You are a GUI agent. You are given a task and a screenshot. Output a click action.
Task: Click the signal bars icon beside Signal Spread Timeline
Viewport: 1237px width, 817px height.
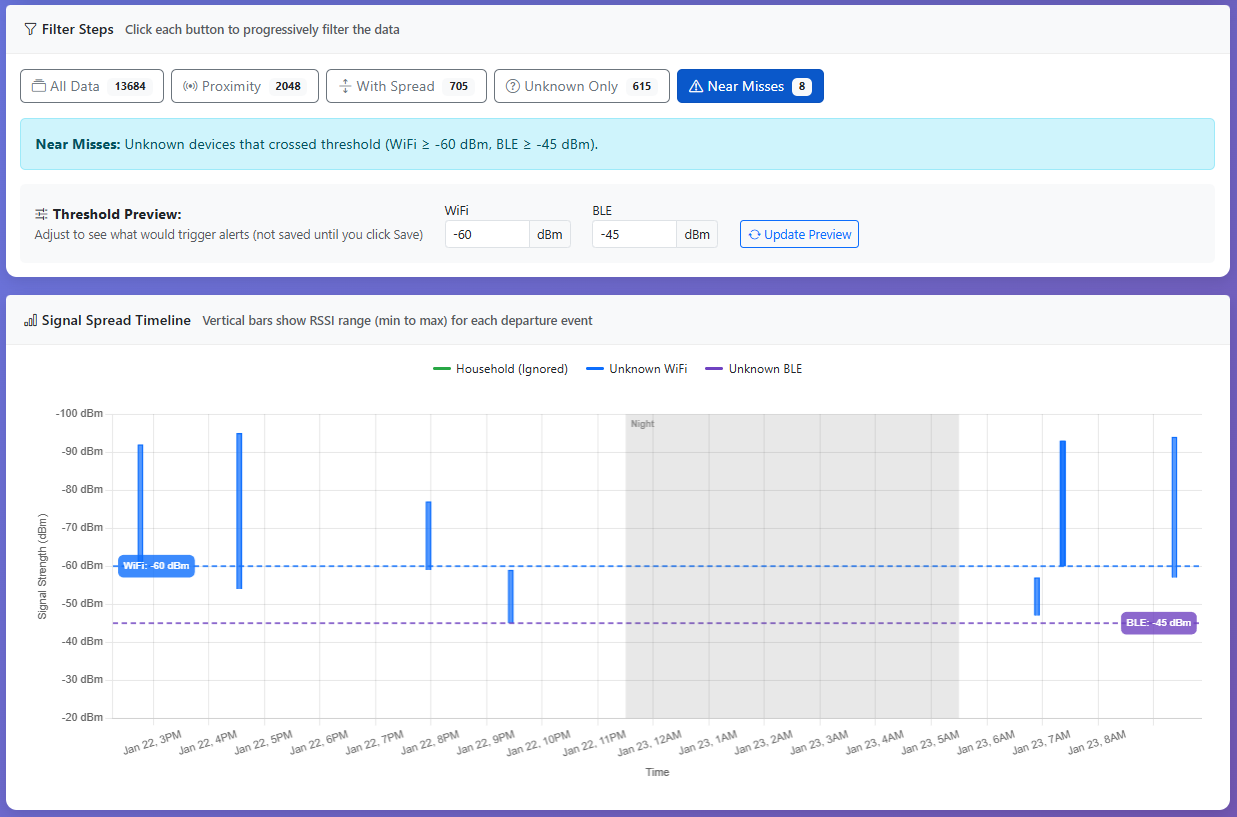[30, 321]
